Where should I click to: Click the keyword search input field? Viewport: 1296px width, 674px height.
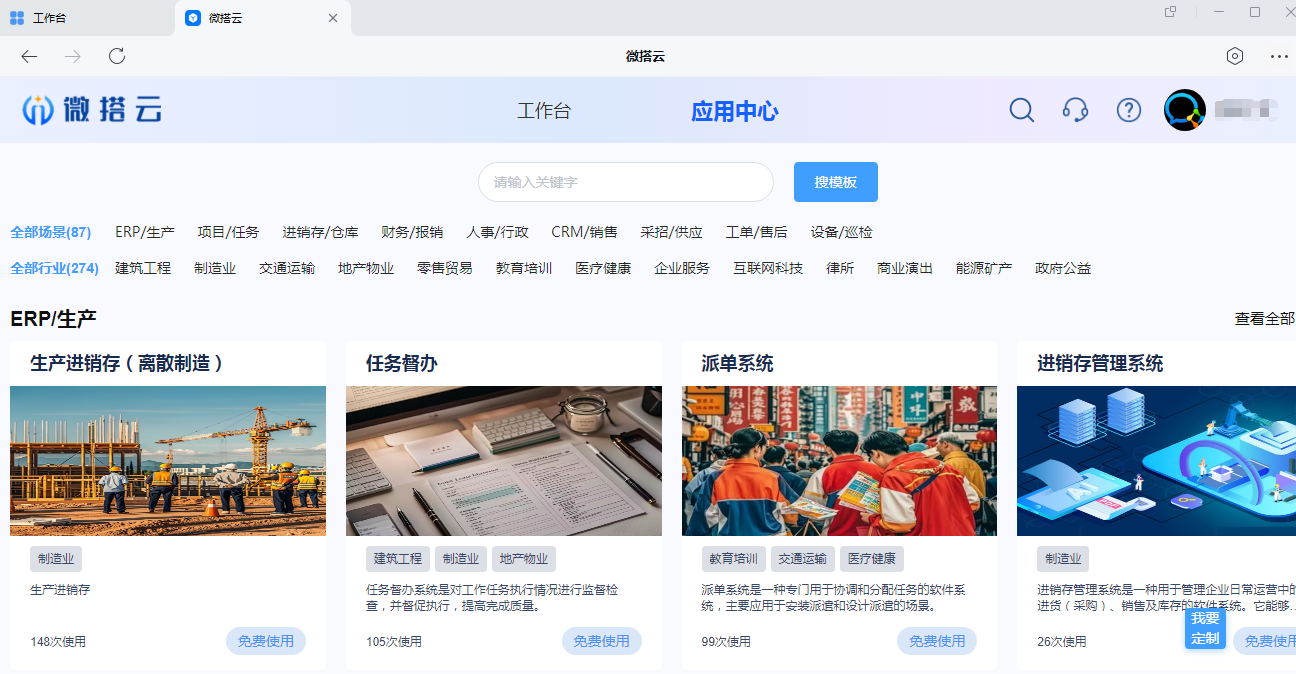[626, 182]
